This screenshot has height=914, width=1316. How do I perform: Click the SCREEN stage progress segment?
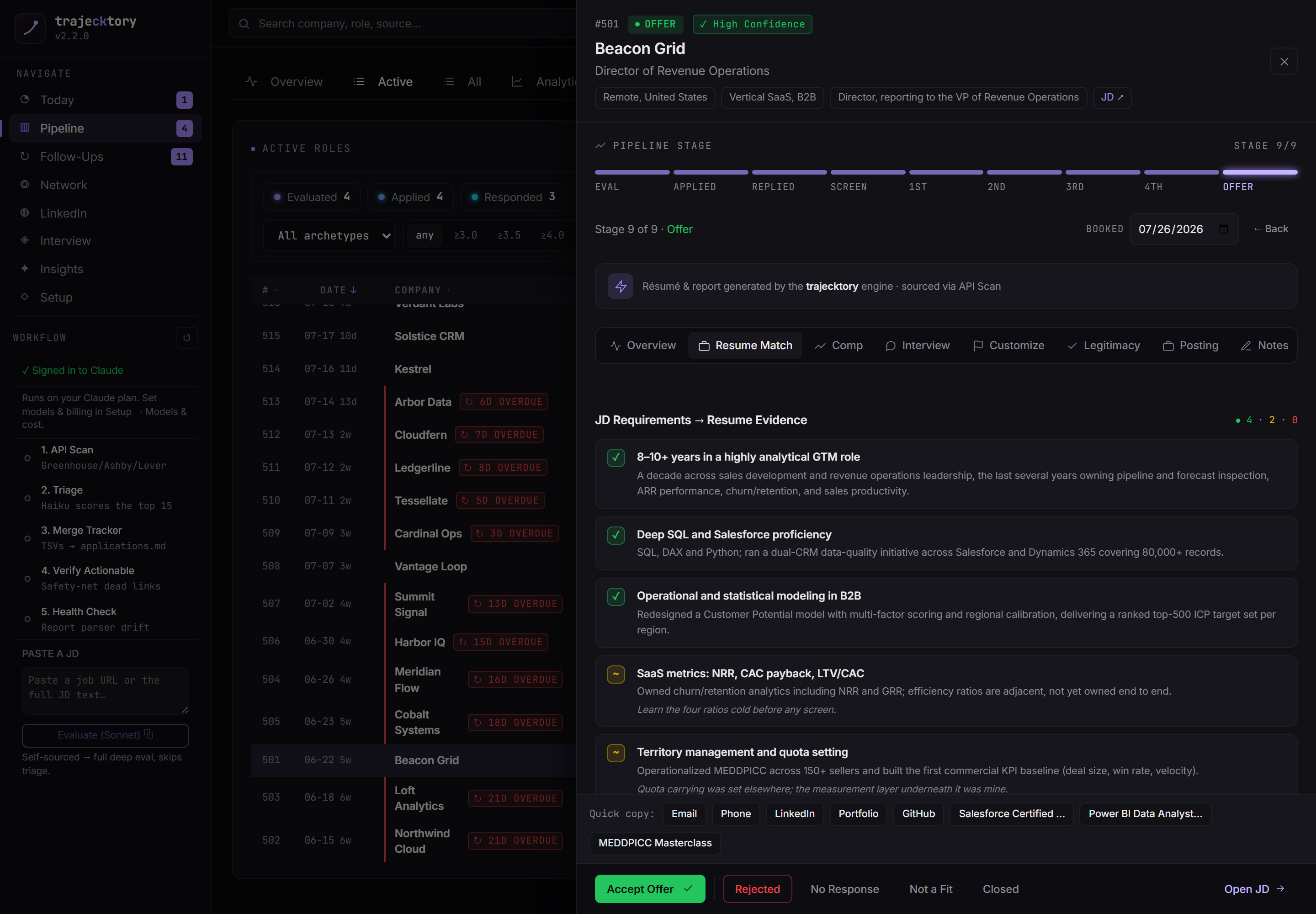868,172
